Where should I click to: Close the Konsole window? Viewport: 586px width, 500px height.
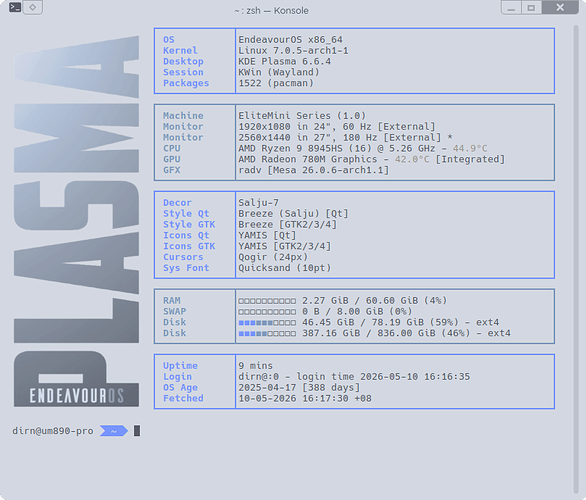tap(560, 7)
